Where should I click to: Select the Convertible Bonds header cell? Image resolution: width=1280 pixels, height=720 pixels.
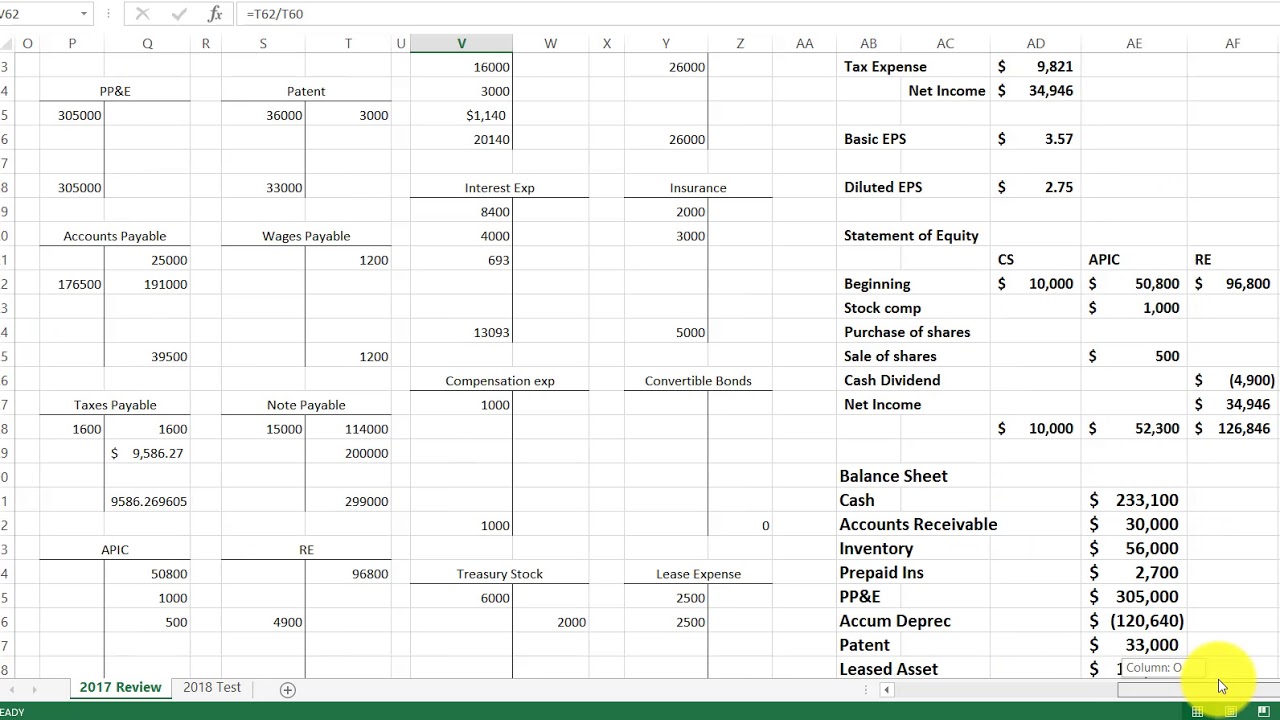coord(698,381)
